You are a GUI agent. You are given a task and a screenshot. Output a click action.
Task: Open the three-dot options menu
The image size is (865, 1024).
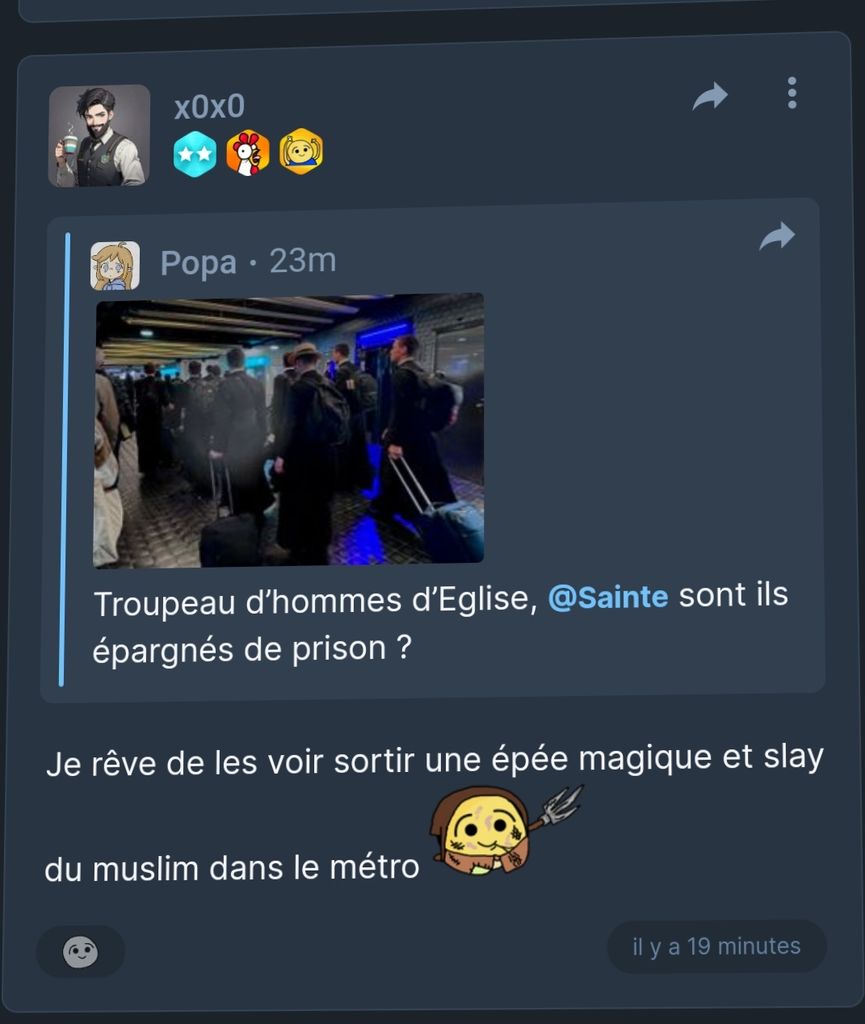pyautogui.click(x=792, y=93)
